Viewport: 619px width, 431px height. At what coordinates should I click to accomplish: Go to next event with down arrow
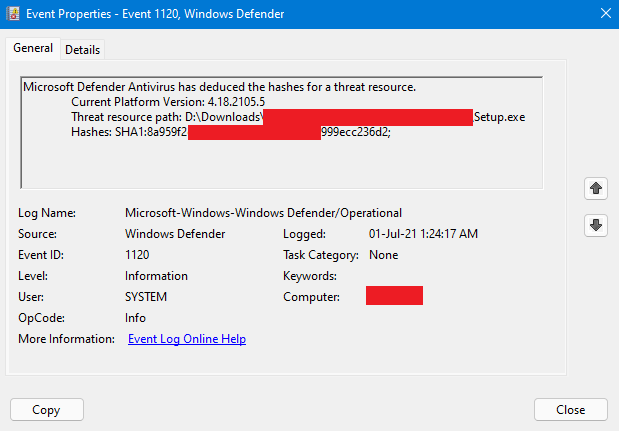click(596, 226)
